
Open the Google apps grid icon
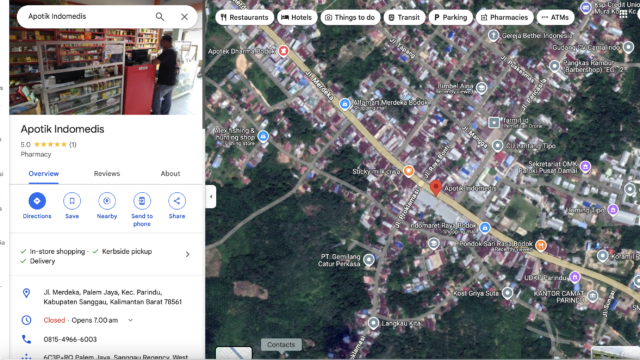(x=623, y=14)
